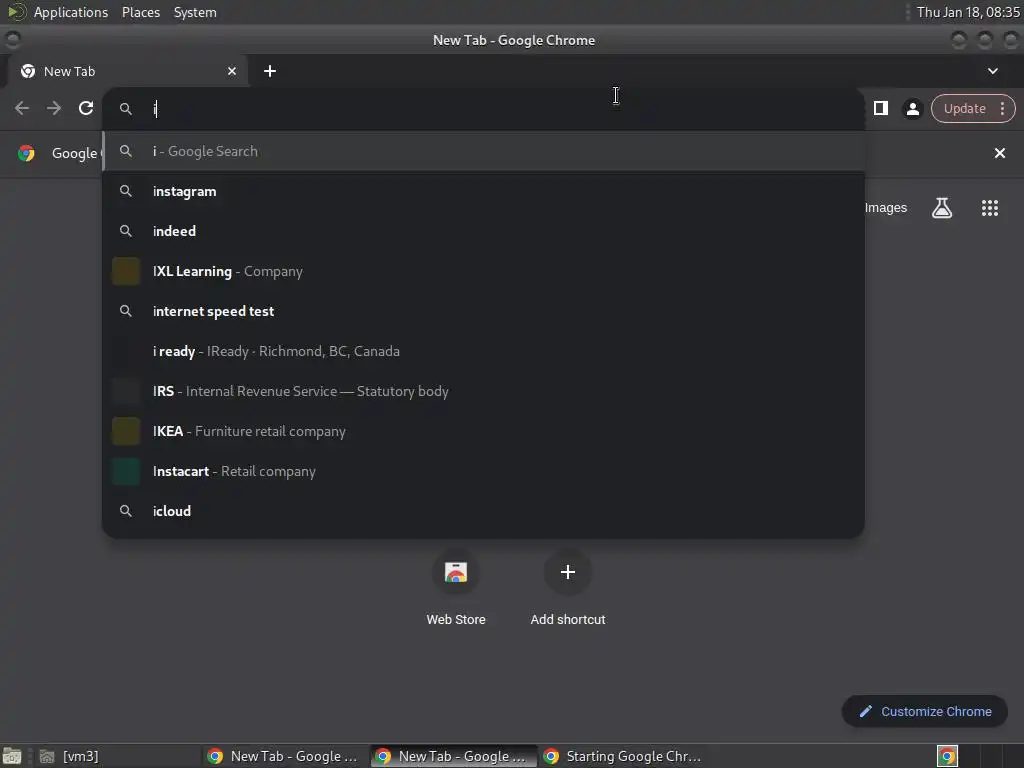Image resolution: width=1024 pixels, height=768 pixels.
Task: Open a new tab with the plus button
Action: coord(270,71)
